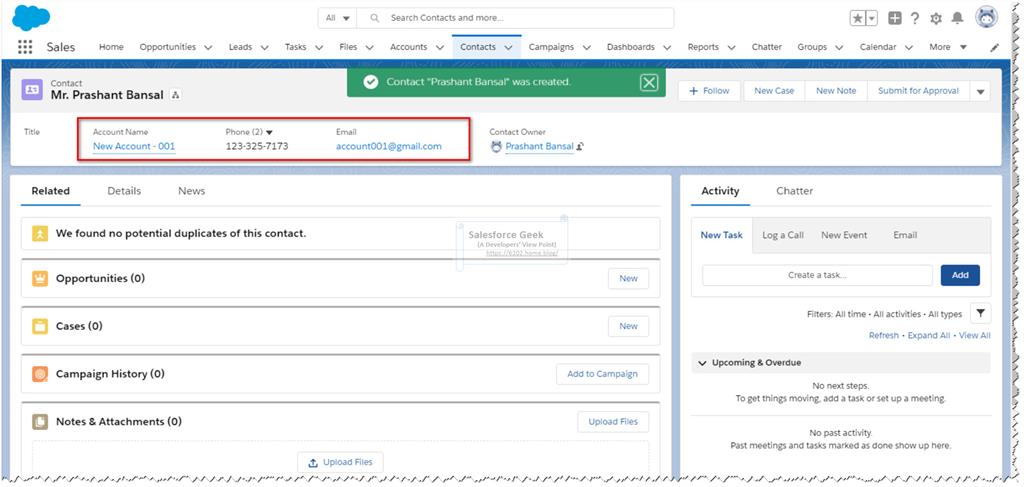1024x487 pixels.
Task: Open the Files navigation tab
Action: coord(347,47)
